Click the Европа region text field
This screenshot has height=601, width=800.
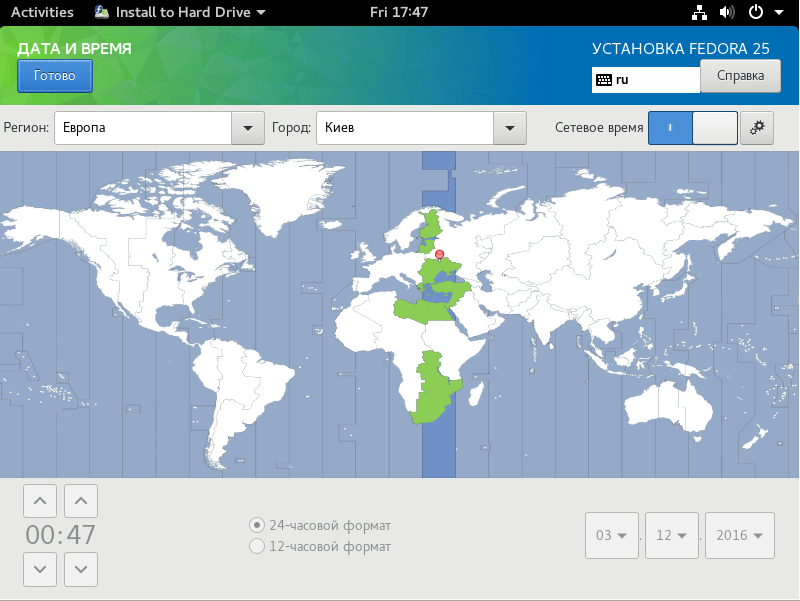(x=143, y=128)
